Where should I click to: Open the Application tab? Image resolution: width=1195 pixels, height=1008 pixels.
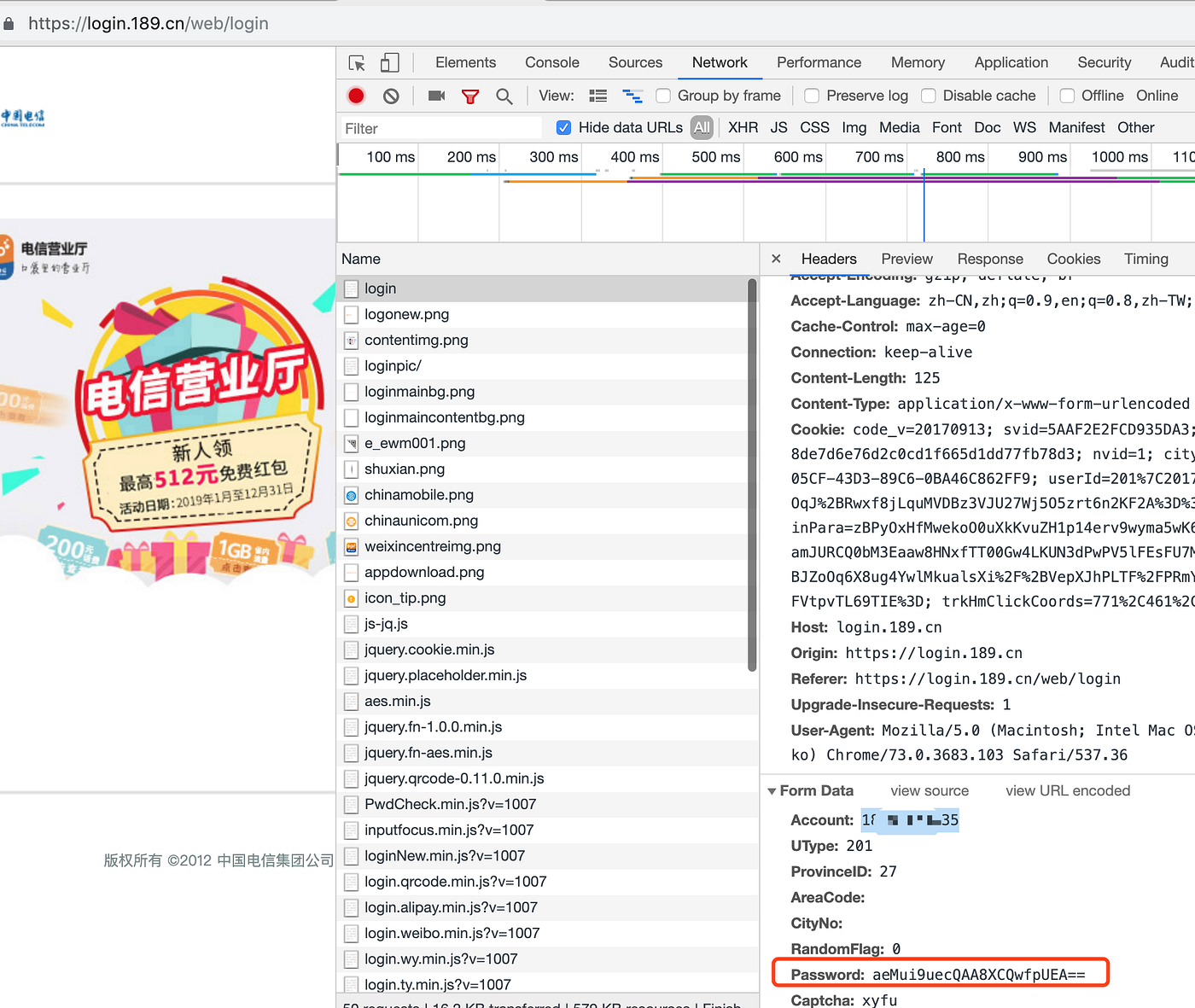[1011, 62]
